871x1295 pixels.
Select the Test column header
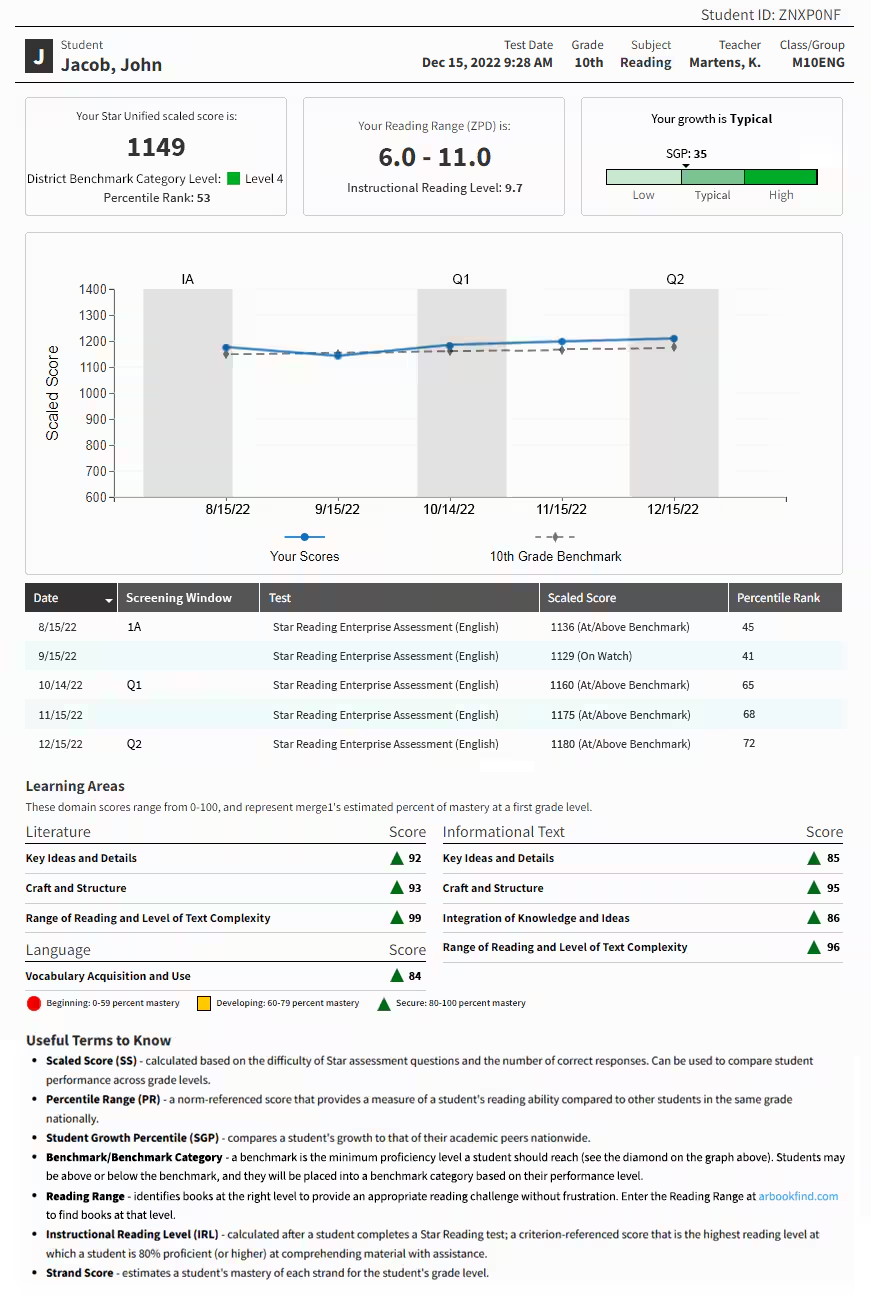point(280,598)
